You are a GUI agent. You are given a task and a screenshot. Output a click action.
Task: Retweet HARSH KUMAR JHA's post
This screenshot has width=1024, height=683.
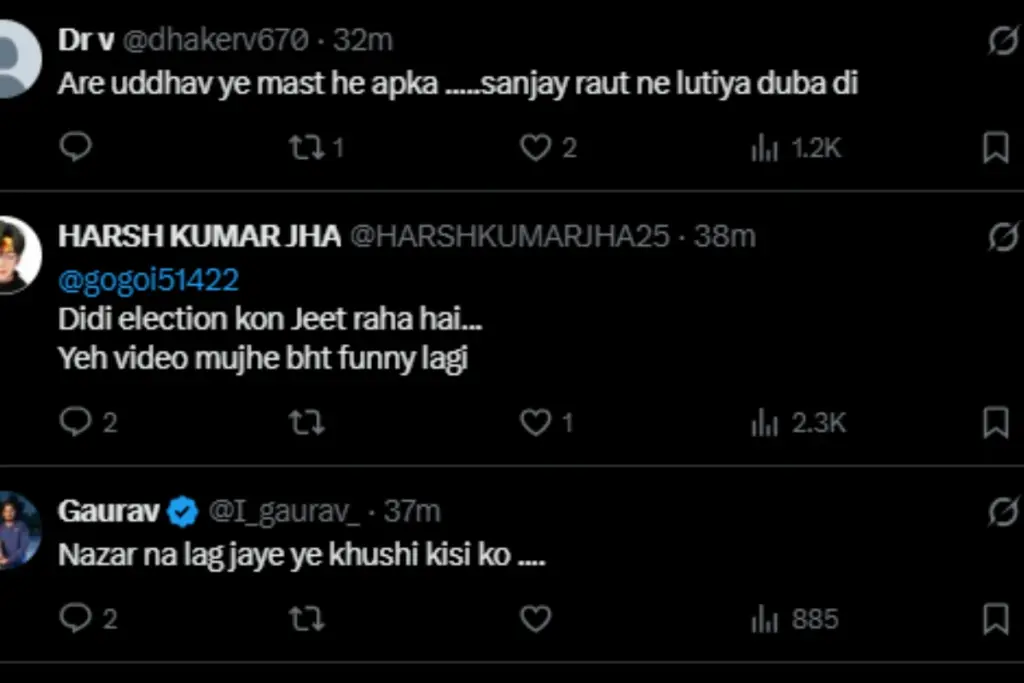coord(306,422)
